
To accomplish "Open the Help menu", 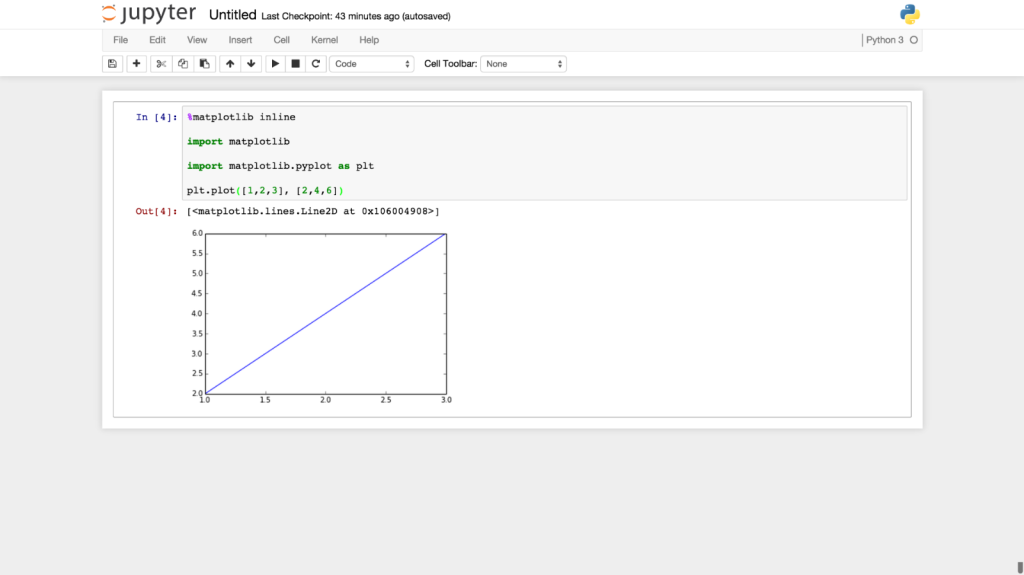I will click(369, 40).
